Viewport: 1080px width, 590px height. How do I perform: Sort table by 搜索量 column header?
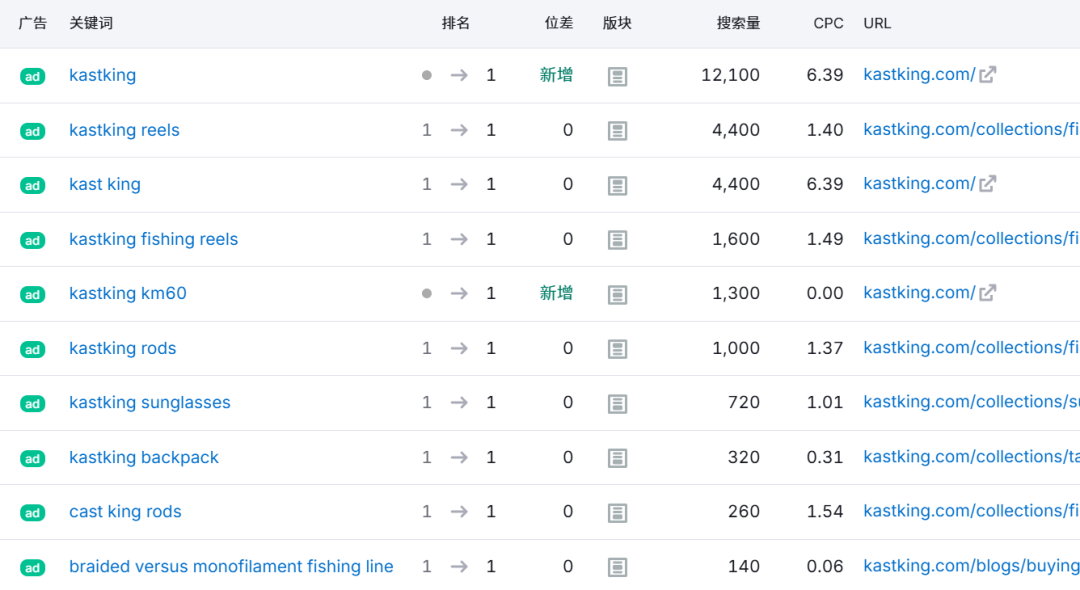(x=738, y=23)
